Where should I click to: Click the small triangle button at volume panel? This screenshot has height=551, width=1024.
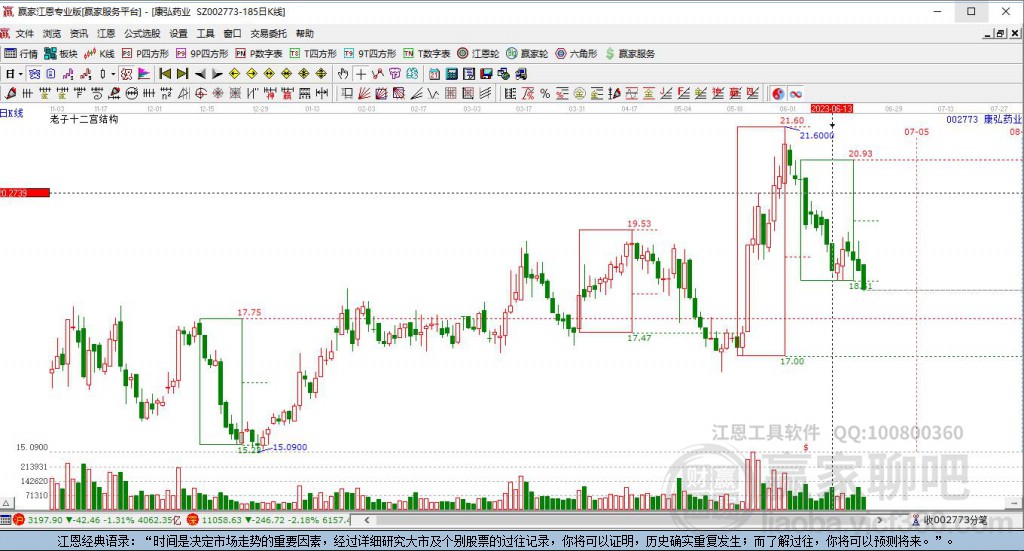pos(6,503)
